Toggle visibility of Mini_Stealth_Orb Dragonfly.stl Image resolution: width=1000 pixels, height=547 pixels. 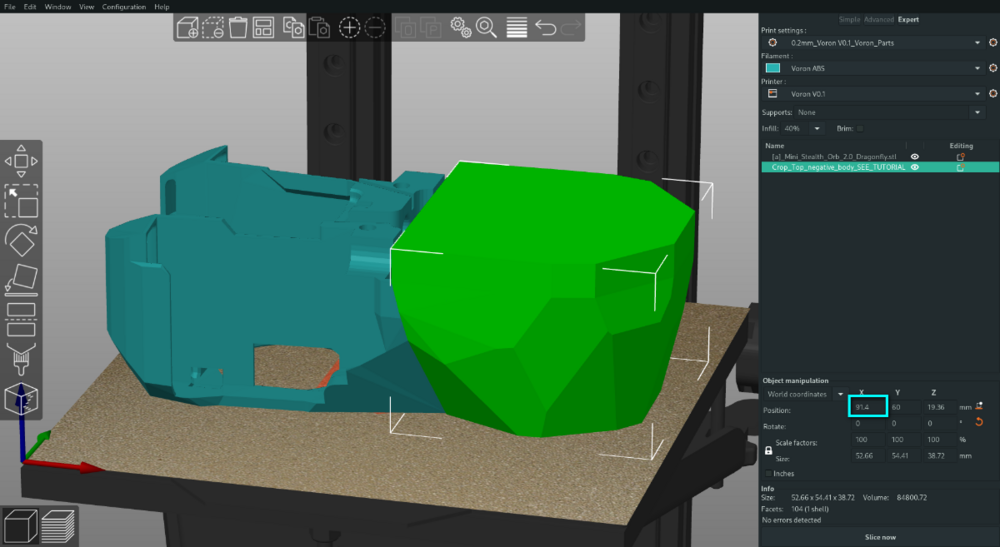(x=915, y=156)
